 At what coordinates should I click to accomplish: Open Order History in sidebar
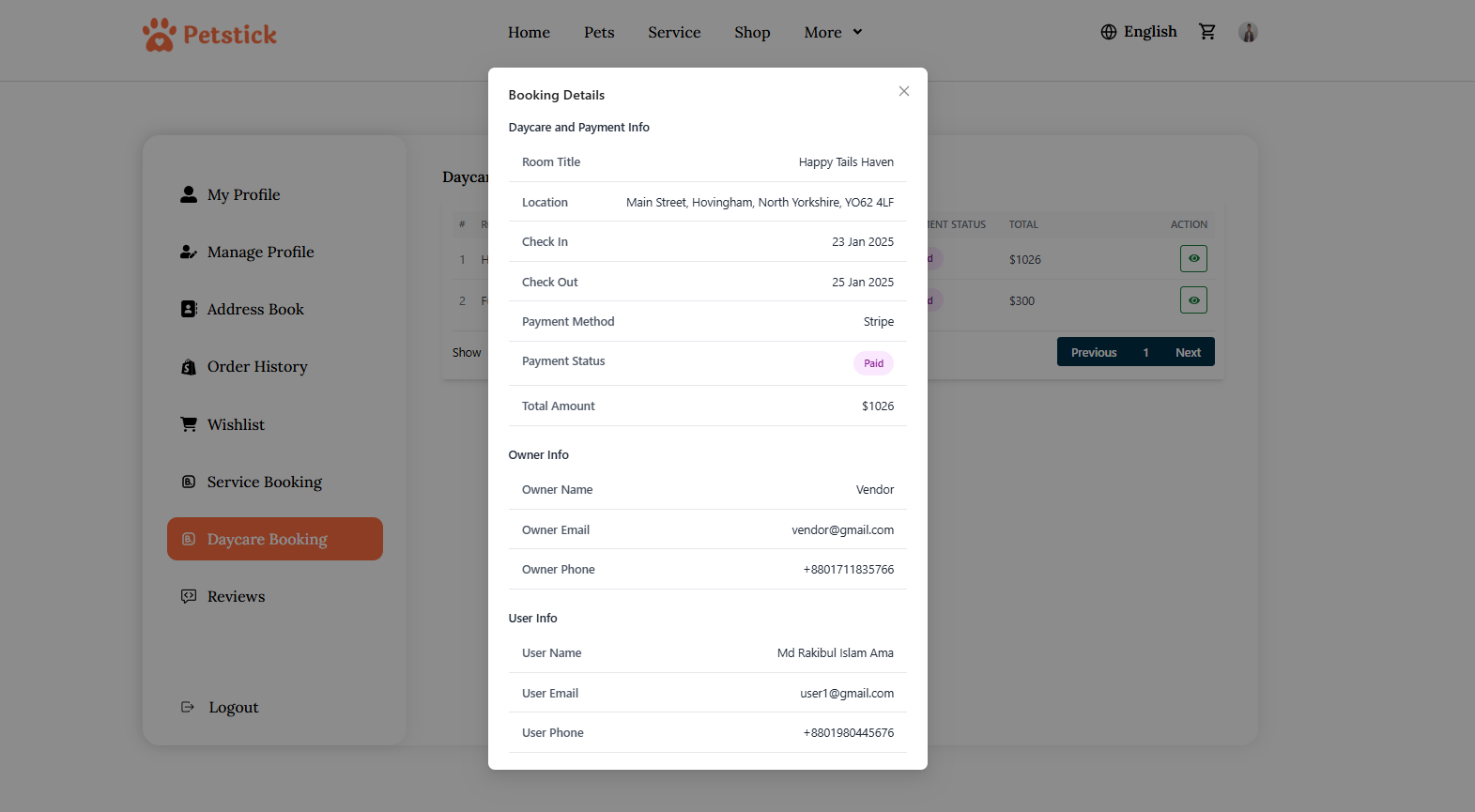pyautogui.click(x=257, y=367)
